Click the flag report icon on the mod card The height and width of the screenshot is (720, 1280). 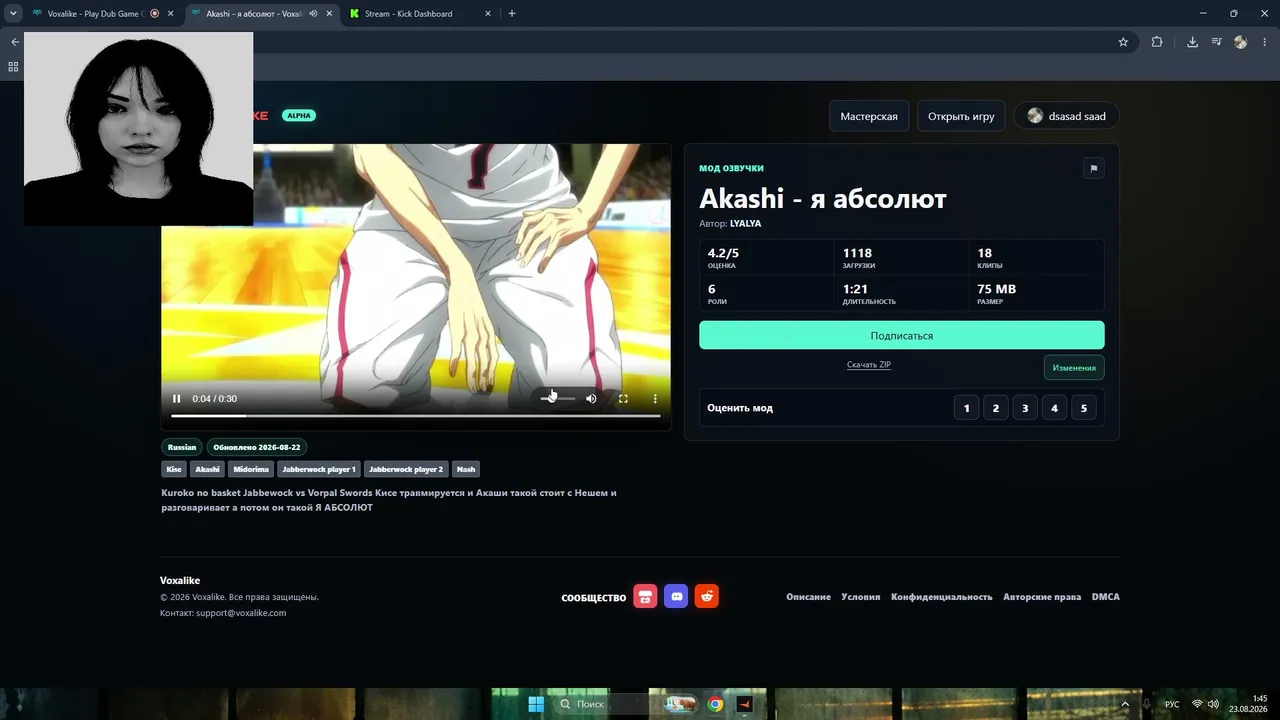(x=1093, y=168)
